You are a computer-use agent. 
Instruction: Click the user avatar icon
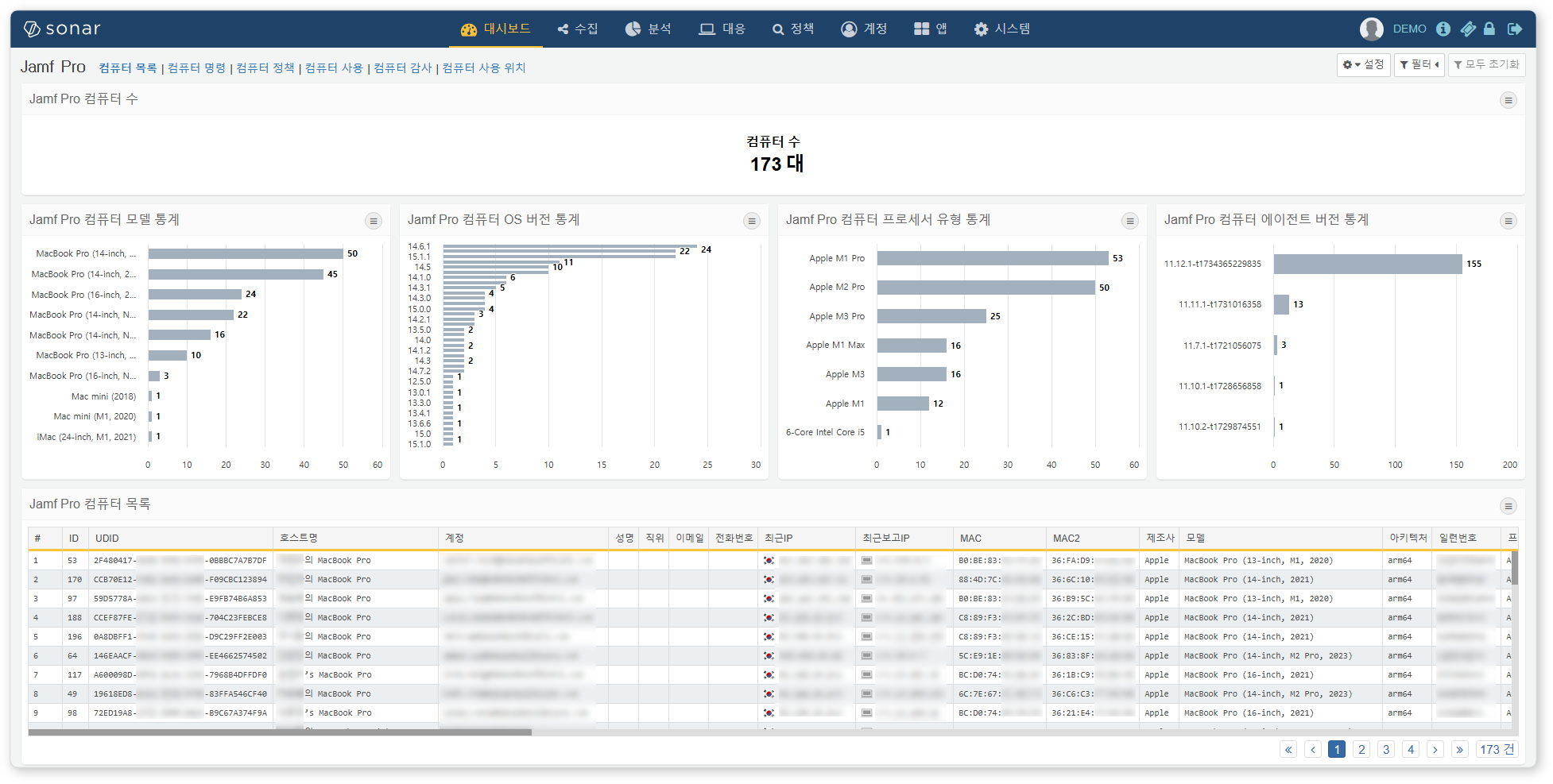click(1372, 29)
